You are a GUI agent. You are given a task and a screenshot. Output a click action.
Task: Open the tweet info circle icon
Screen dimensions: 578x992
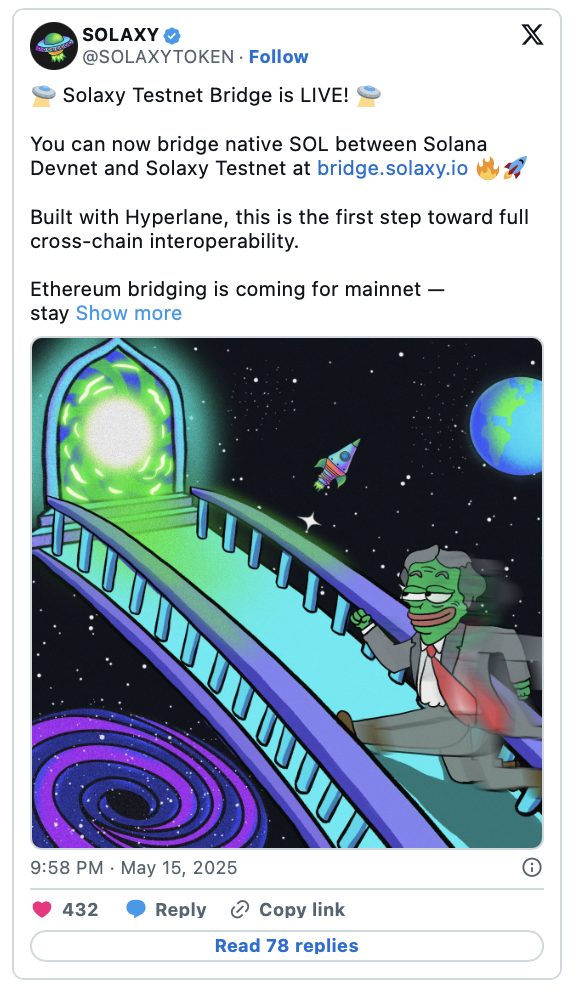[532, 867]
